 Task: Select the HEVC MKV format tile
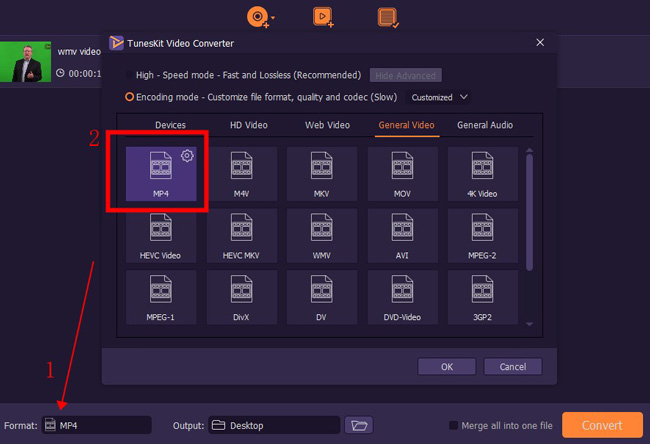[x=242, y=235]
